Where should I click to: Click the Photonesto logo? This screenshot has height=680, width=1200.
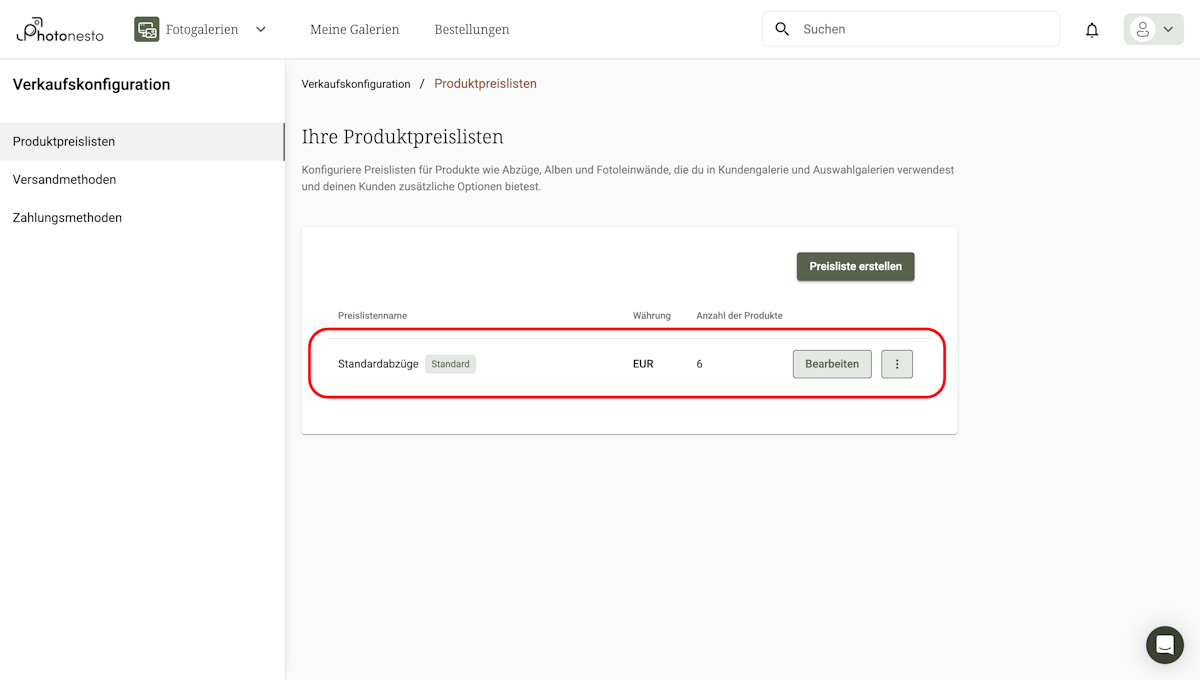[57, 29]
